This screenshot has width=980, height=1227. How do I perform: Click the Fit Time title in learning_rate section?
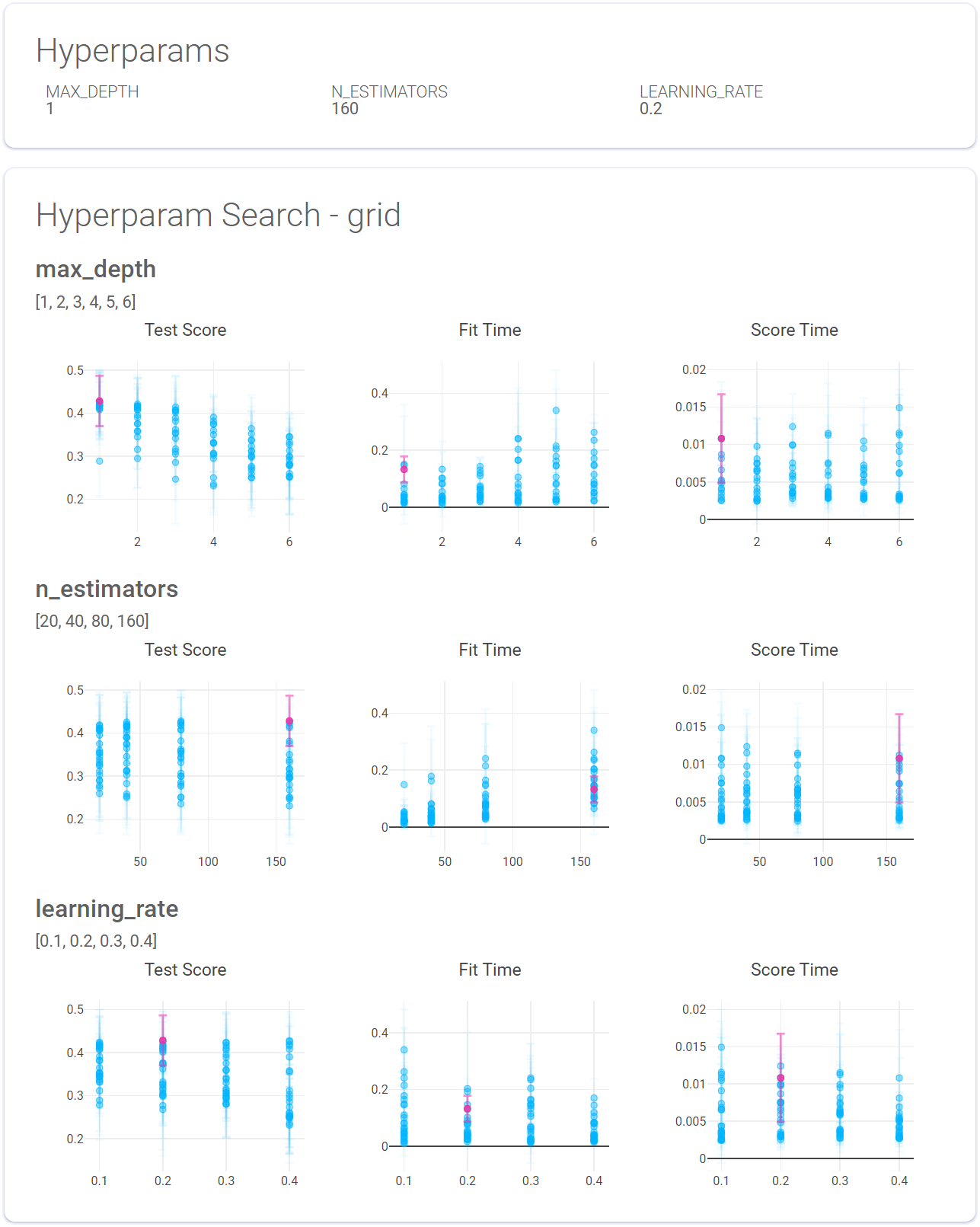(x=490, y=970)
